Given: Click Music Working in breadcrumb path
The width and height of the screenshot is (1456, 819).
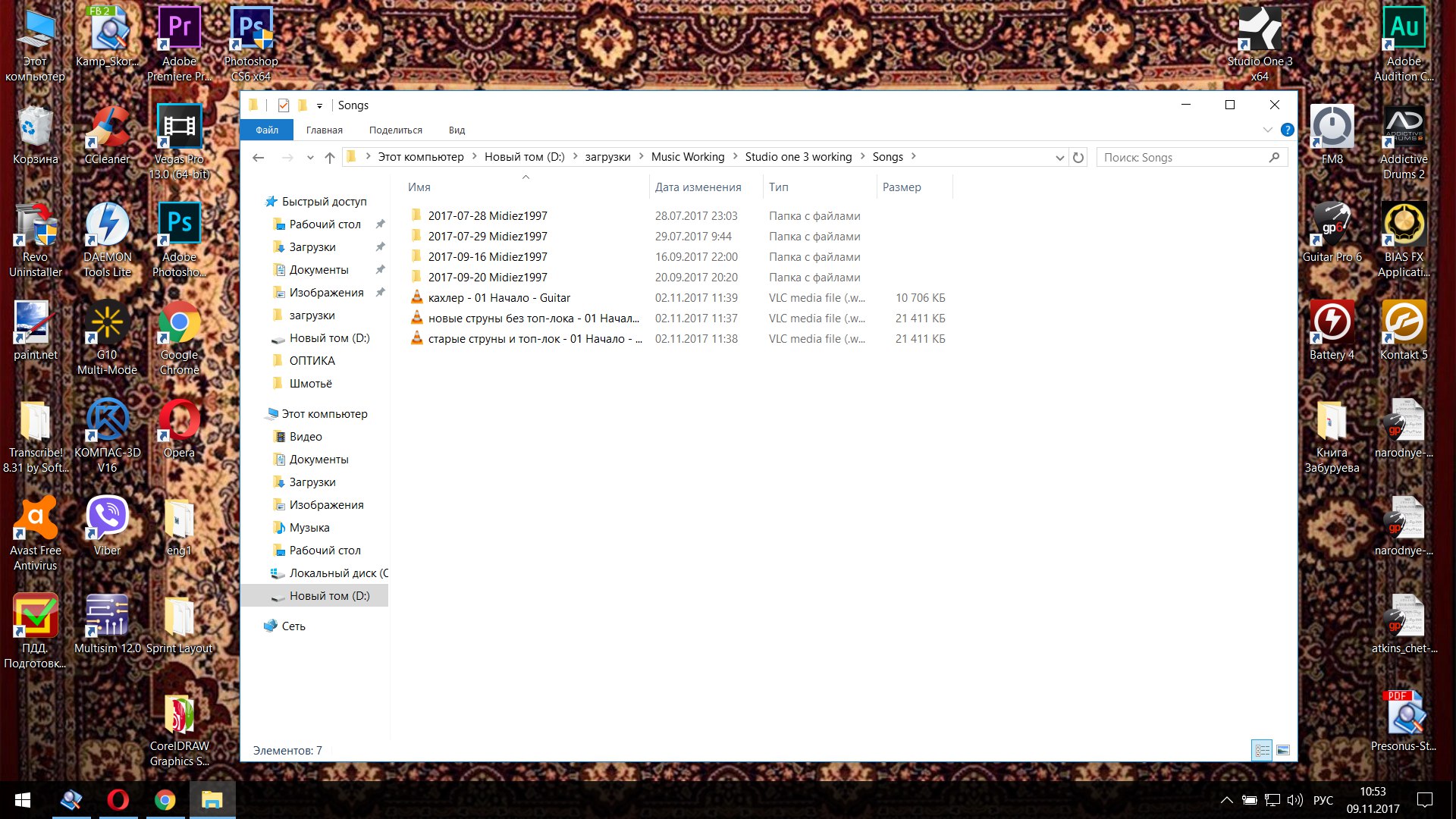Looking at the screenshot, I should 688,157.
